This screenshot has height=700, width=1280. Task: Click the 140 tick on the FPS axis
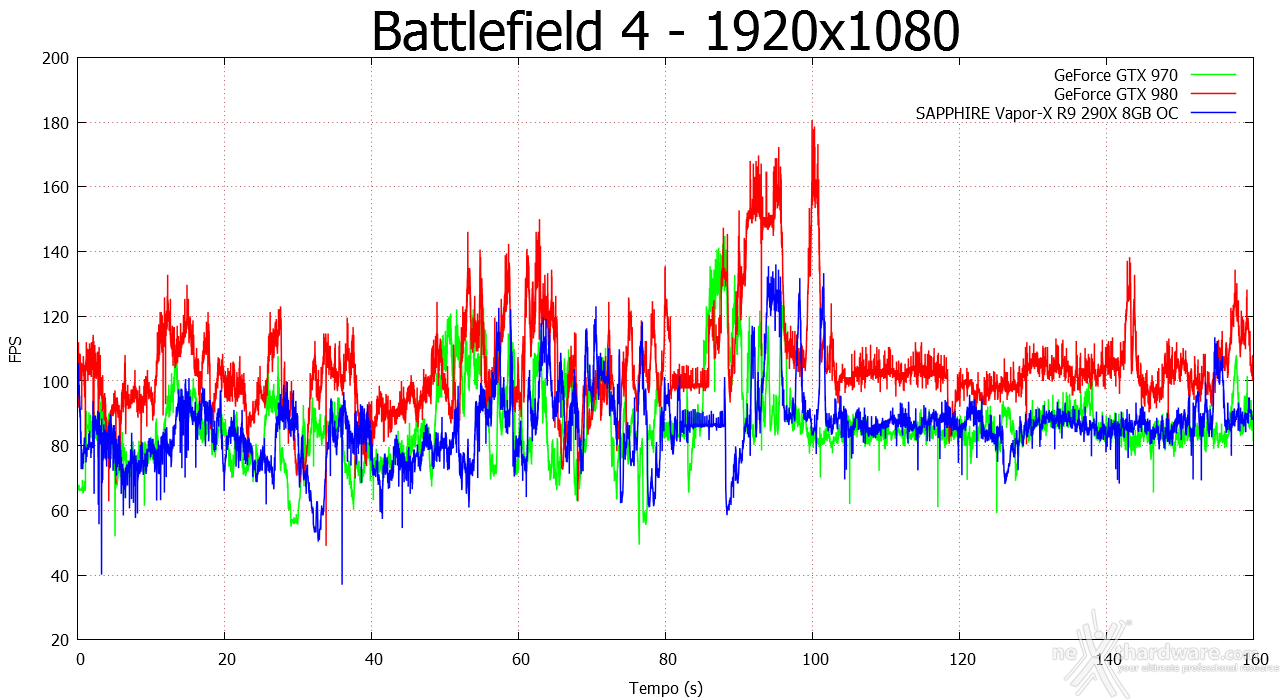(x=58, y=252)
